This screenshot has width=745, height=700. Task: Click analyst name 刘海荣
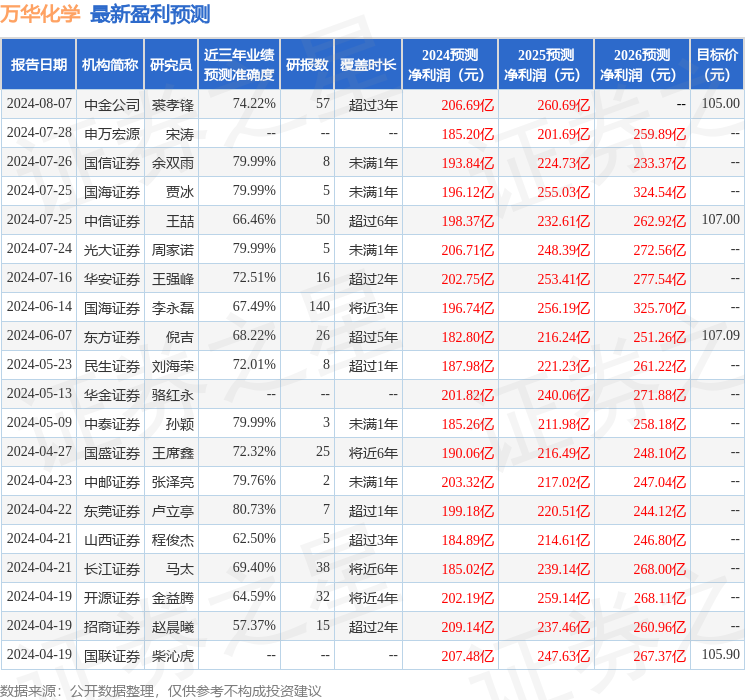coord(172,366)
